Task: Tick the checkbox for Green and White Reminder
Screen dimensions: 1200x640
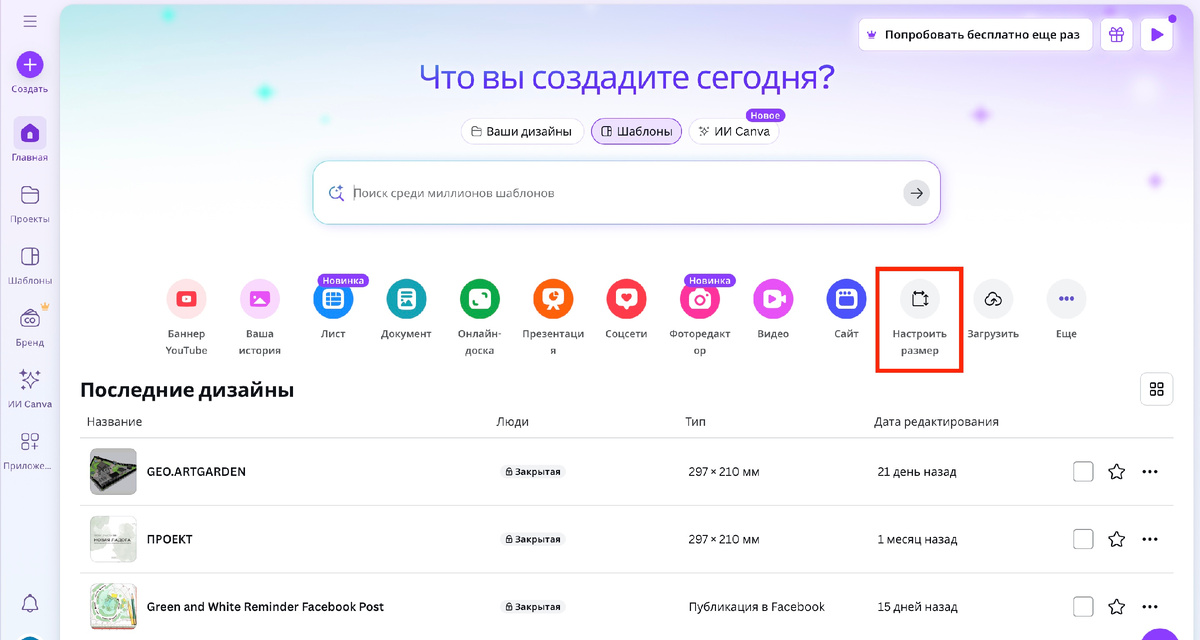Action: coord(1083,606)
